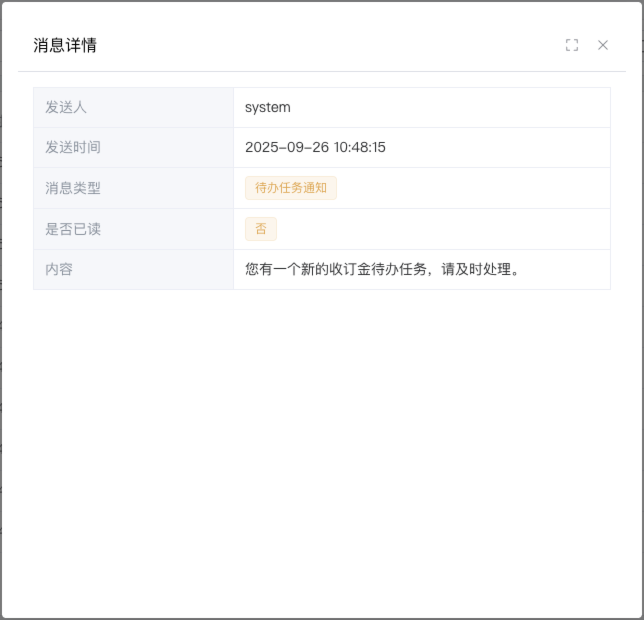Click the 待办任务通知 tag
This screenshot has height=620, width=644.
click(x=290, y=188)
